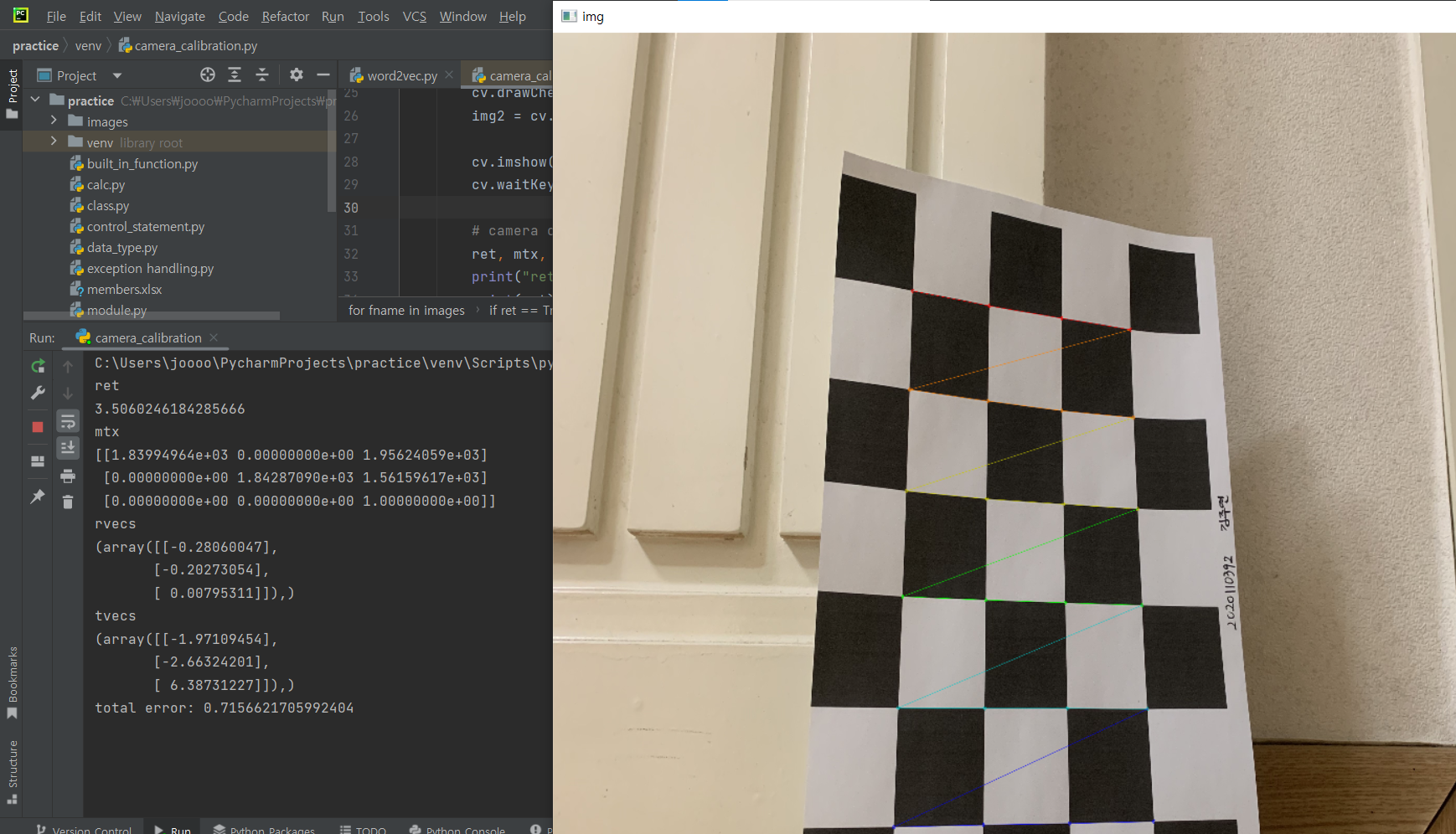
Task: Collapse the venv library root
Action: (53, 142)
